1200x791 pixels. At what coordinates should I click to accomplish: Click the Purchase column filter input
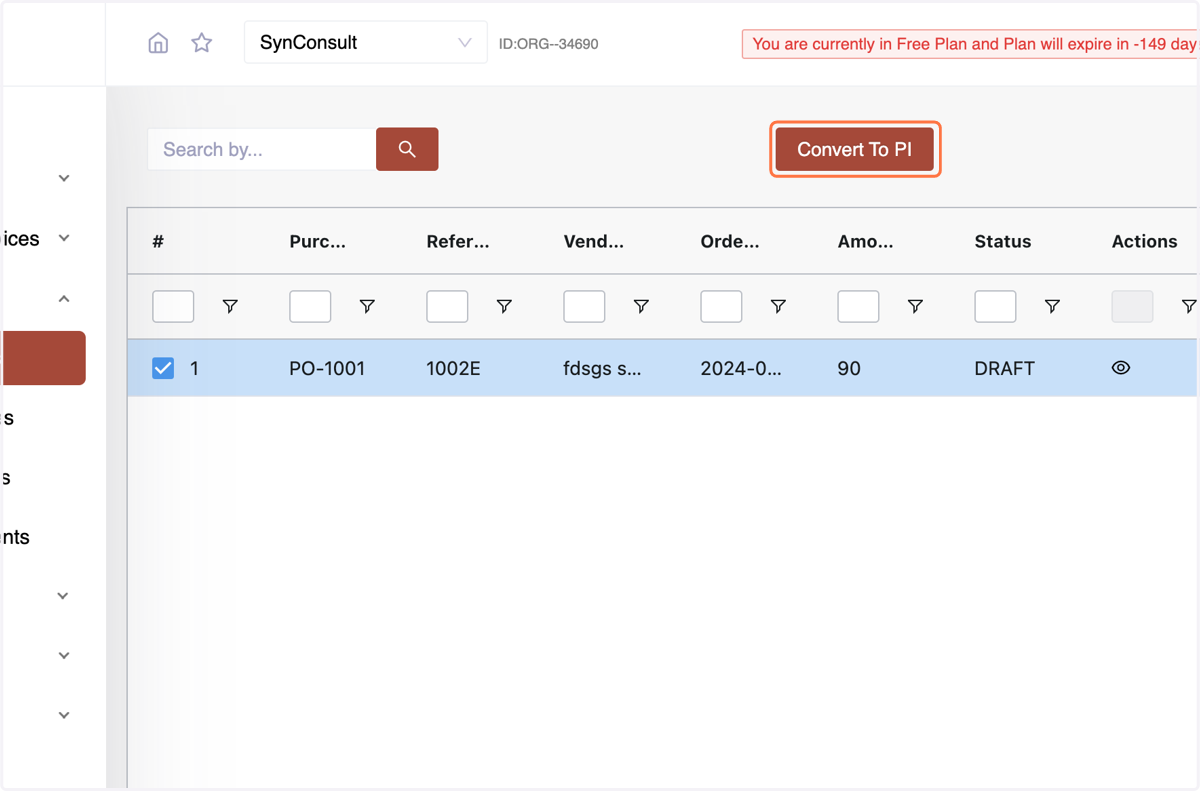pyautogui.click(x=310, y=306)
